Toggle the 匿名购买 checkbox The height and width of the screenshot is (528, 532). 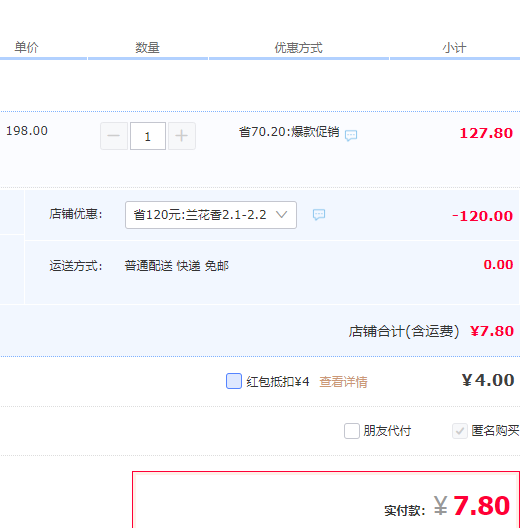click(460, 431)
